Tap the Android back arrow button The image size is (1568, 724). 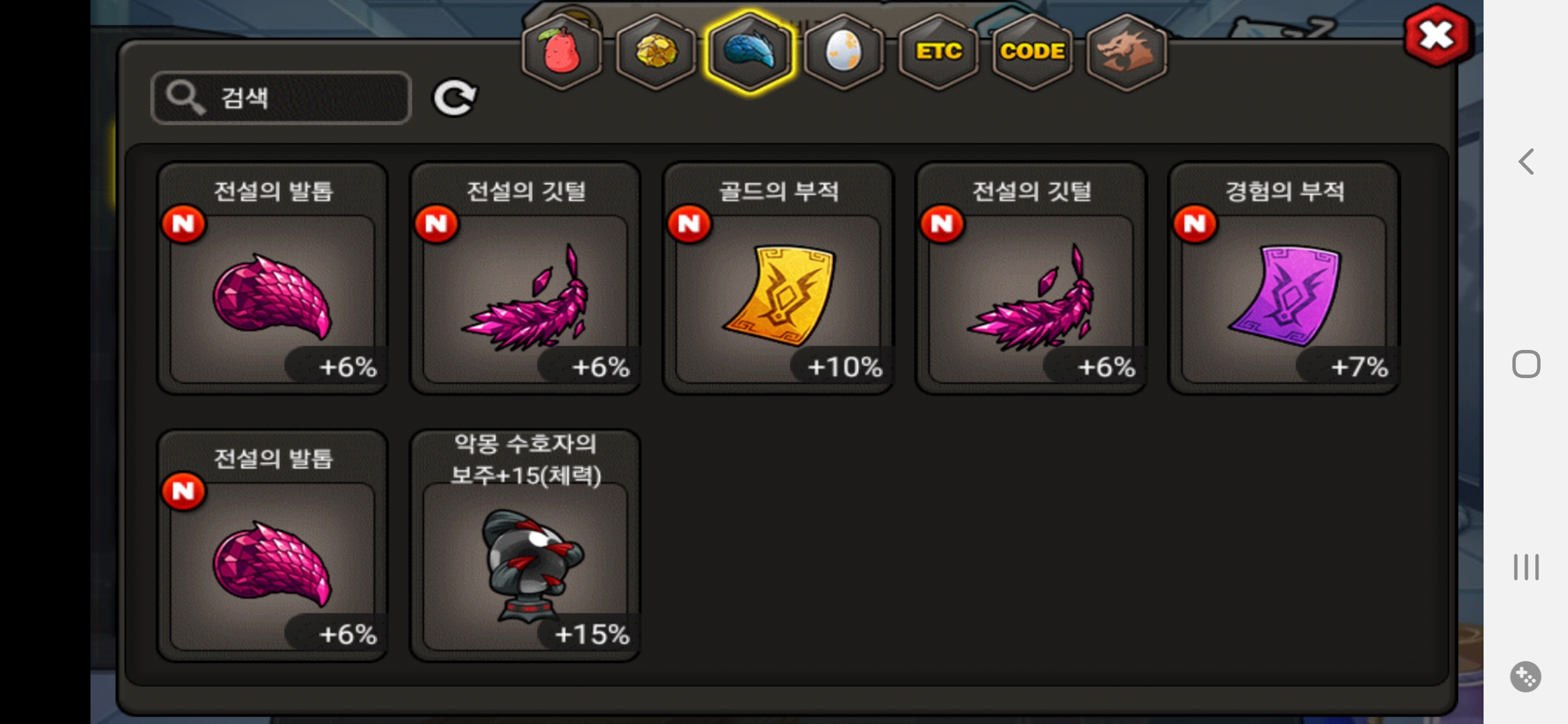pyautogui.click(x=1526, y=162)
